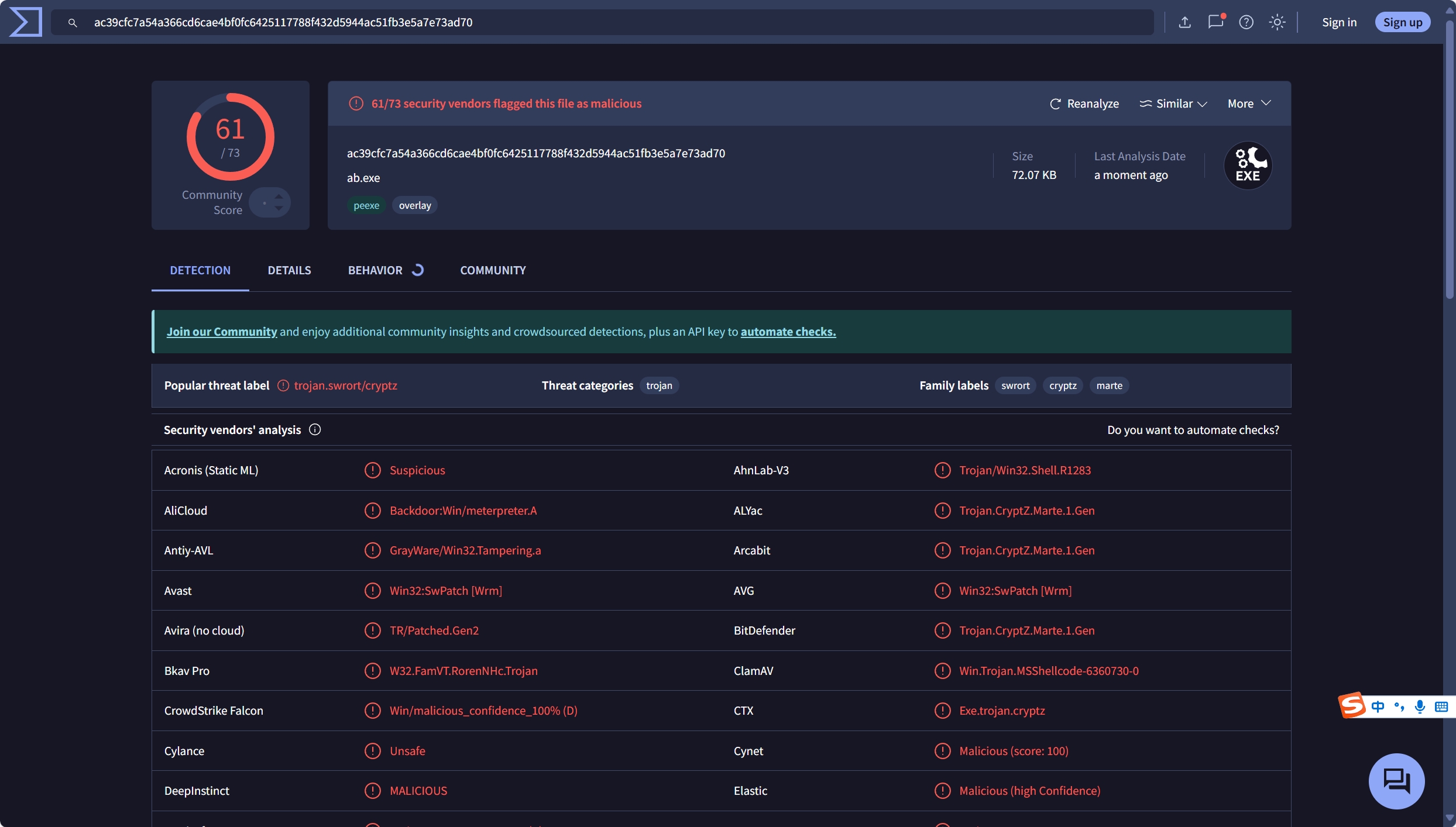Click the popular threat label warning icon
Screen dimensions: 1456x827
pyautogui.click(x=283, y=385)
